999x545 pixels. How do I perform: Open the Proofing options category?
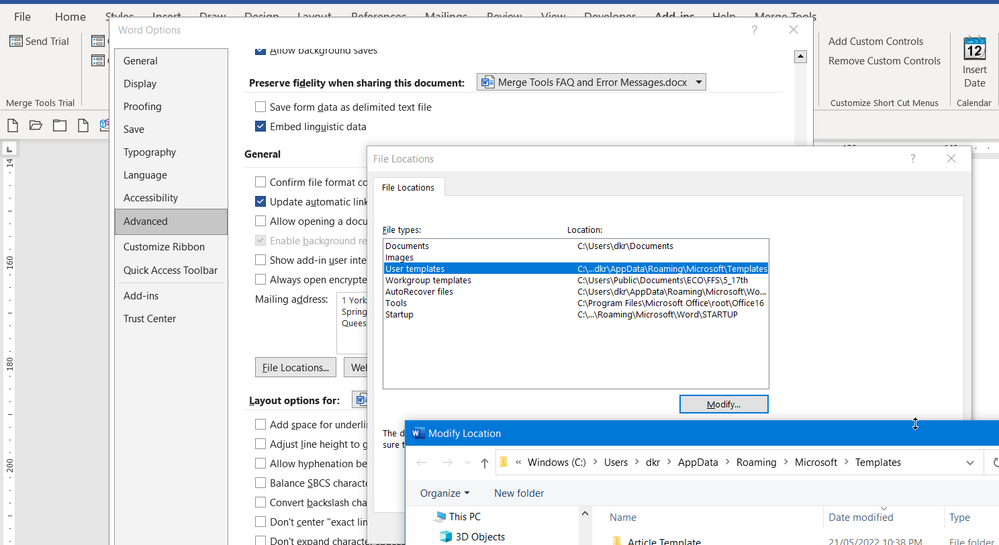tap(171, 106)
